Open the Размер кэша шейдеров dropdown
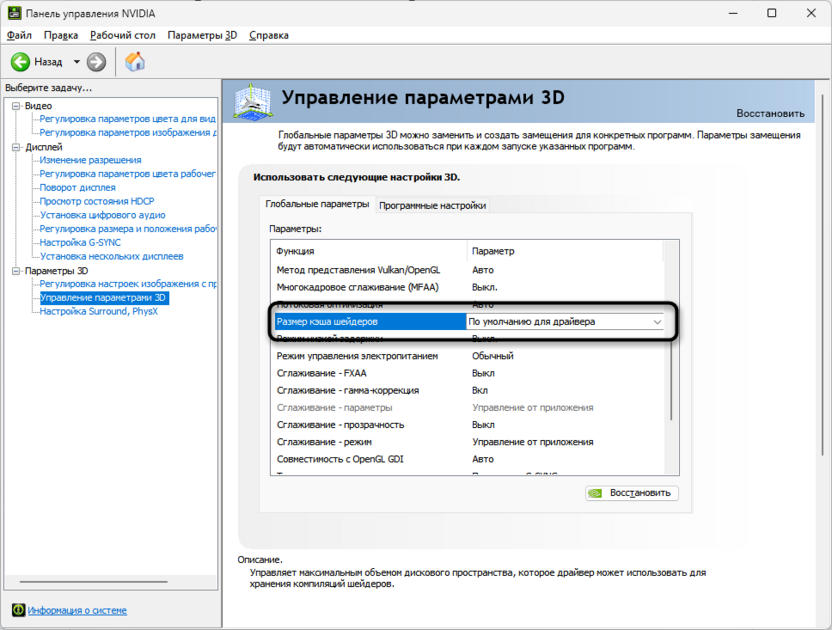 [565, 322]
